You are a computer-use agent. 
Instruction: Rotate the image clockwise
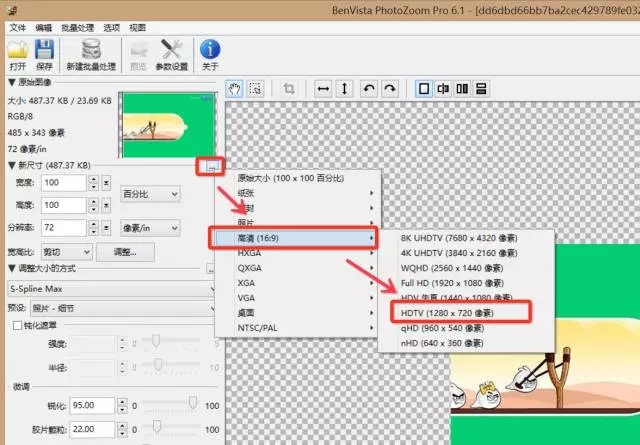(x=390, y=89)
